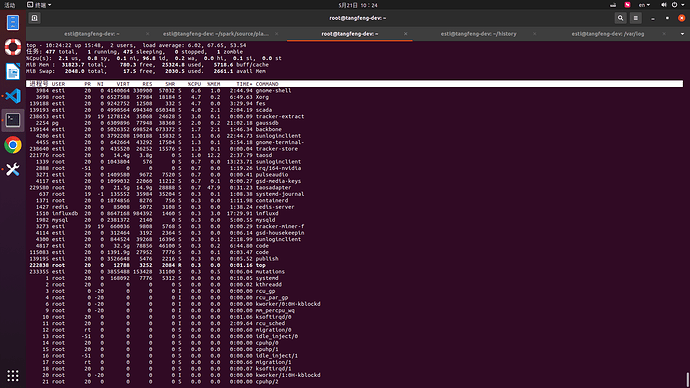Click the volume speaker icon in top bar
The image size is (690, 388).
pyautogui.click(x=664, y=5)
